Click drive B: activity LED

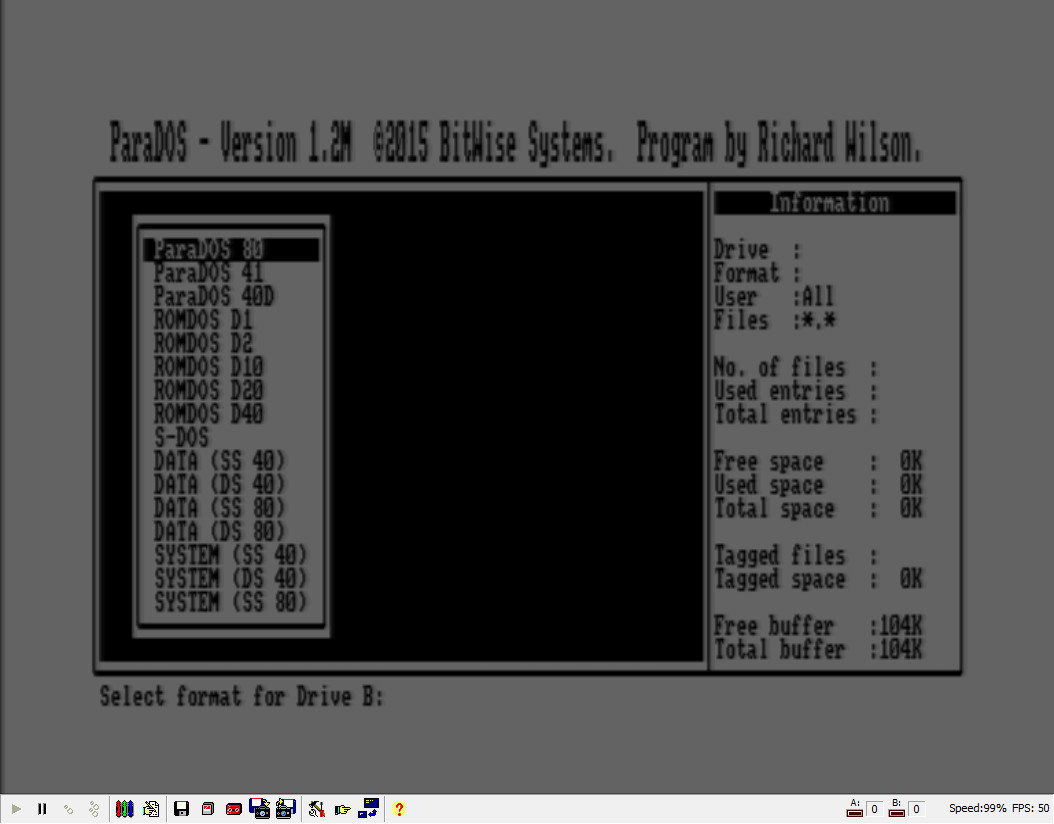coord(897,813)
